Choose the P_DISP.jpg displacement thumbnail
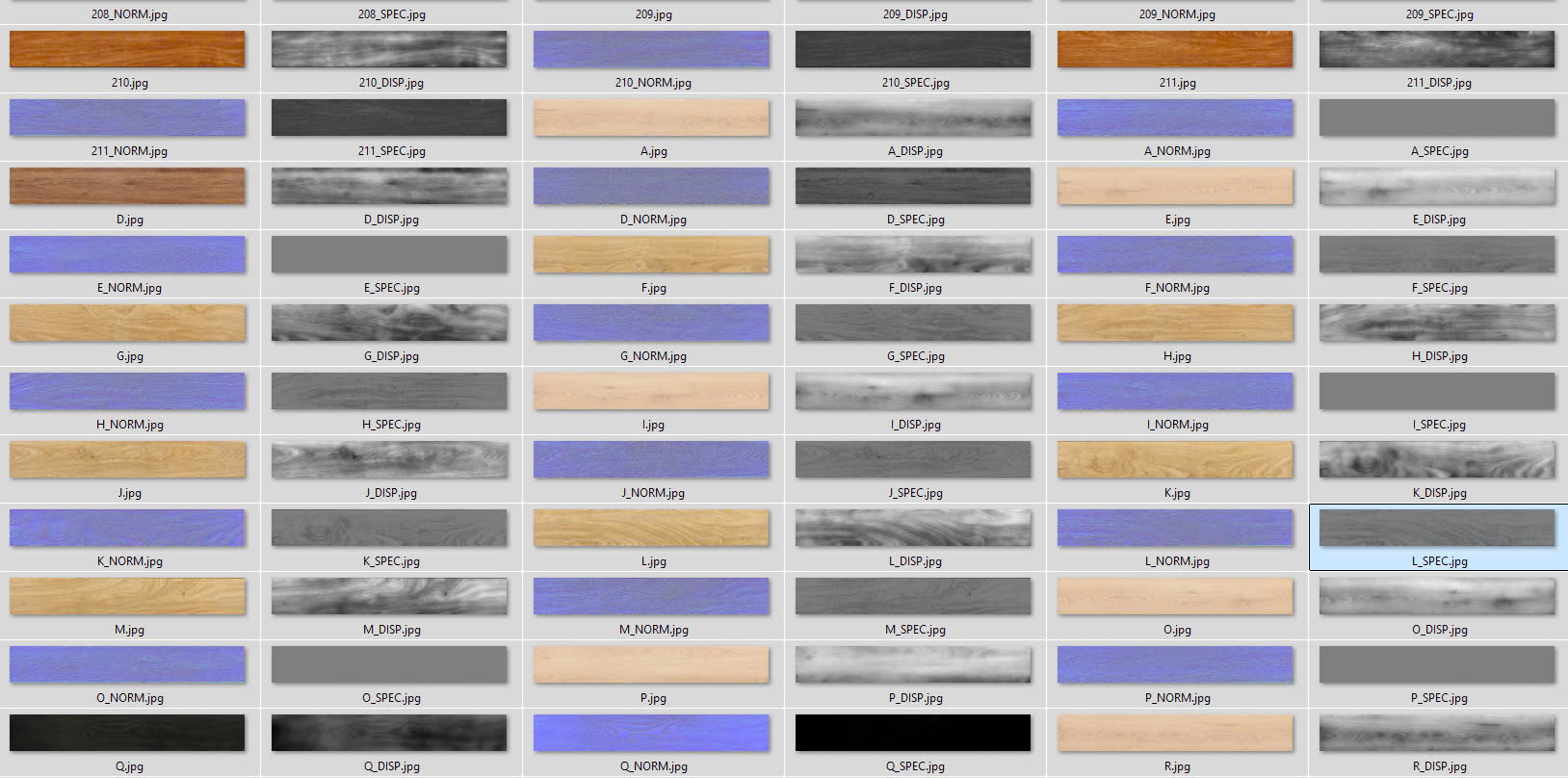 913,664
